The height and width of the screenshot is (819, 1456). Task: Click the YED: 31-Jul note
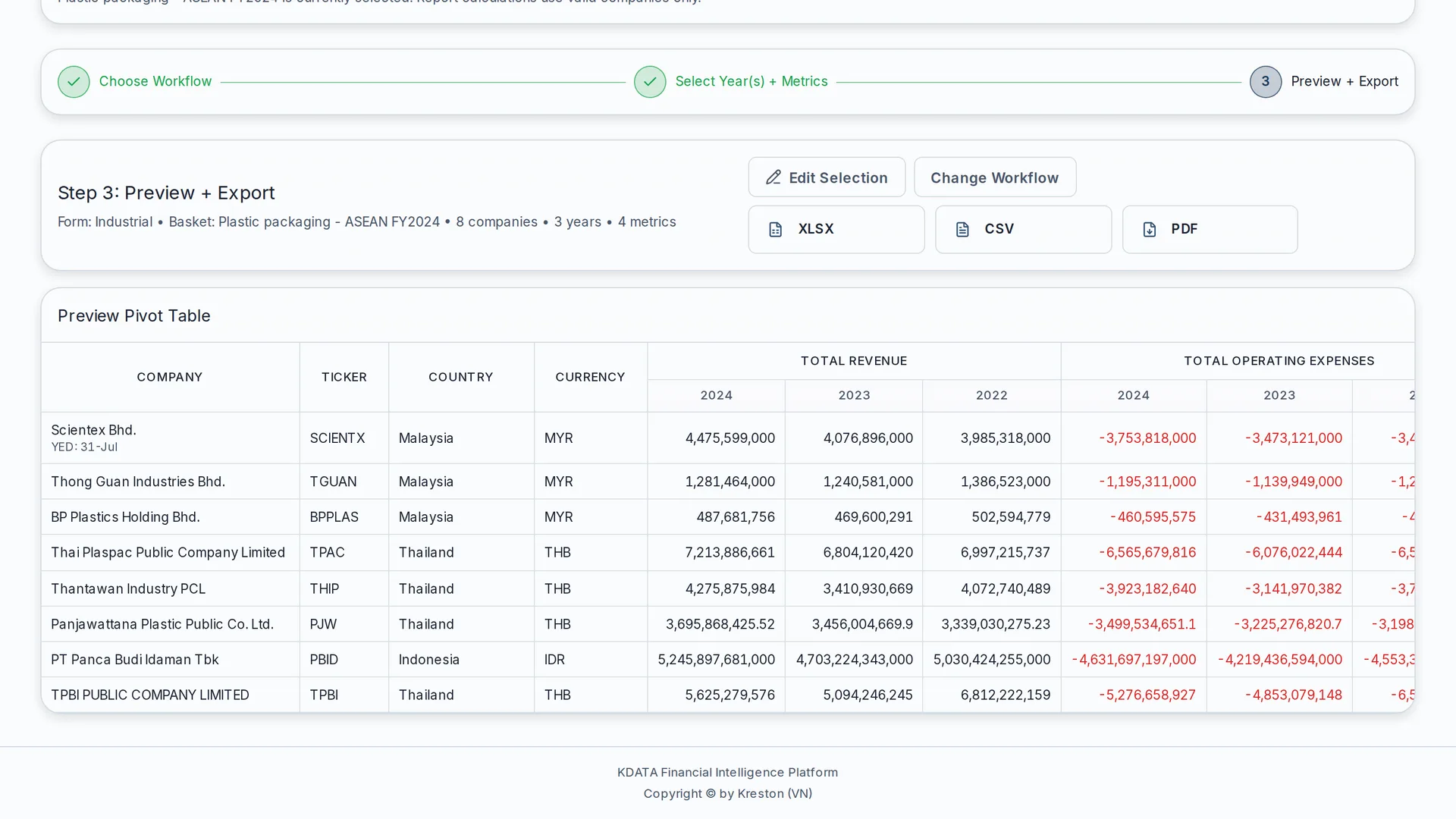pyautogui.click(x=84, y=447)
